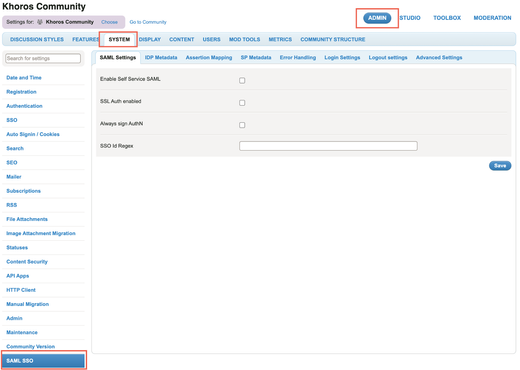This screenshot has height=370, width=520.
Task: Click the community icon beside Khoros Community
Action: point(40,22)
